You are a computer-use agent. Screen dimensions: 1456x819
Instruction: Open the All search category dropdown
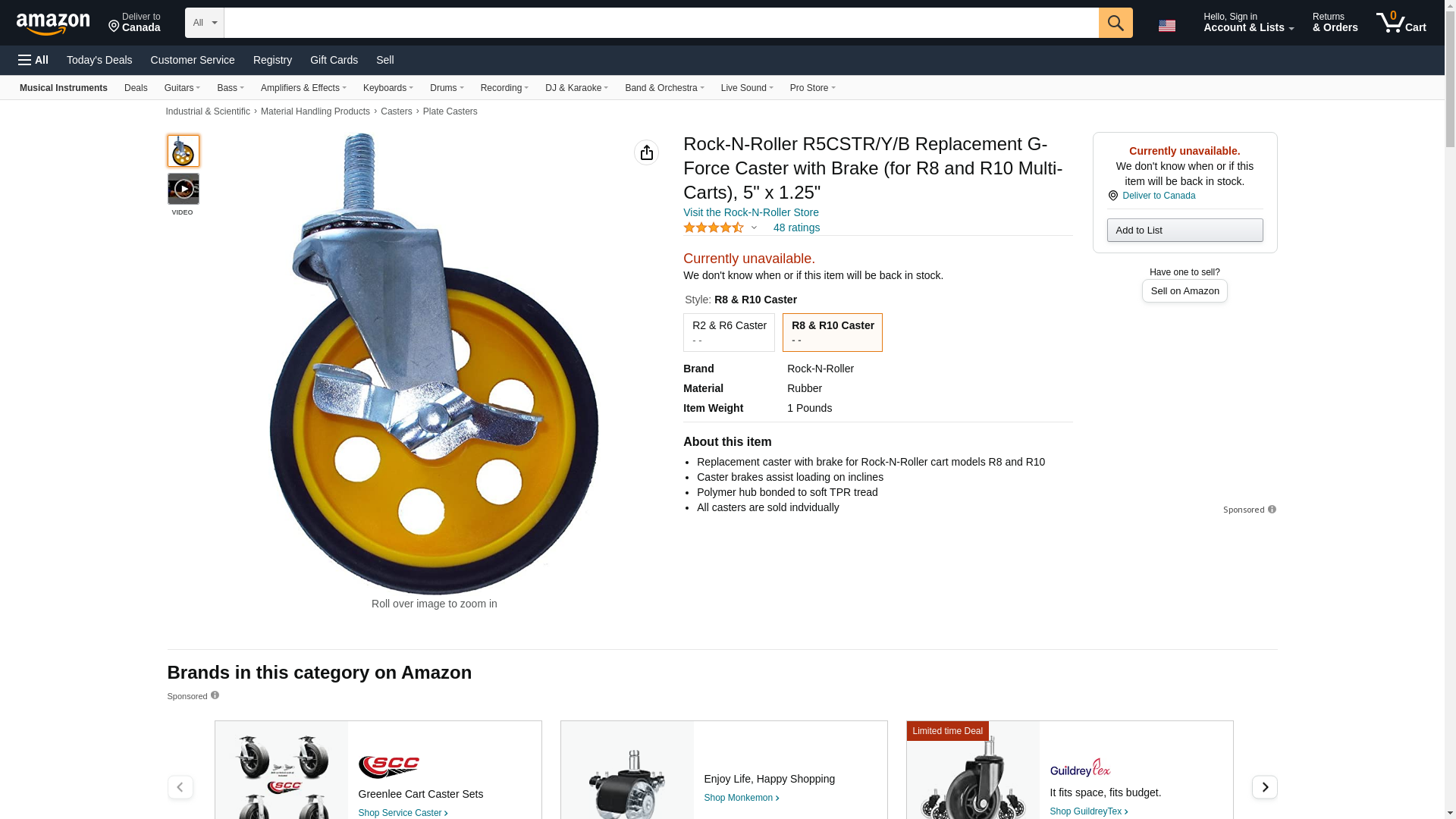pos(204,23)
